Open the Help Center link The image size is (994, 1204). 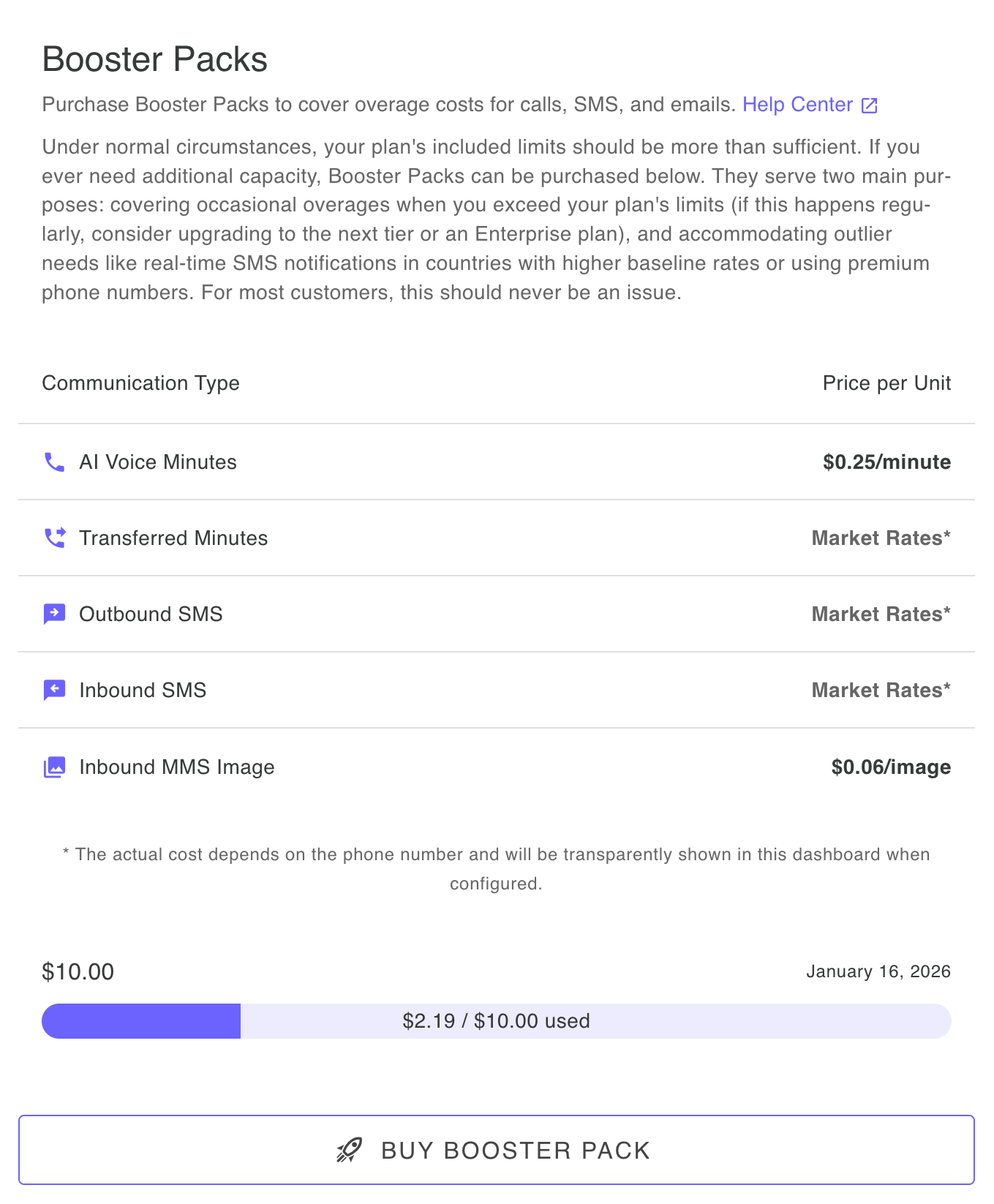tap(798, 105)
